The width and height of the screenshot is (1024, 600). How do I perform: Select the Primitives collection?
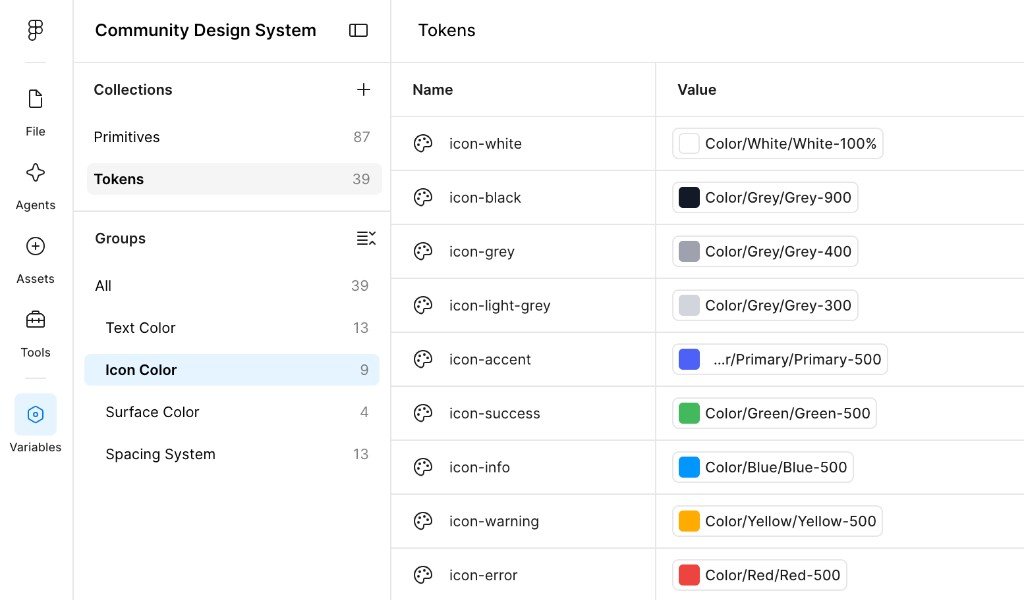(x=234, y=137)
